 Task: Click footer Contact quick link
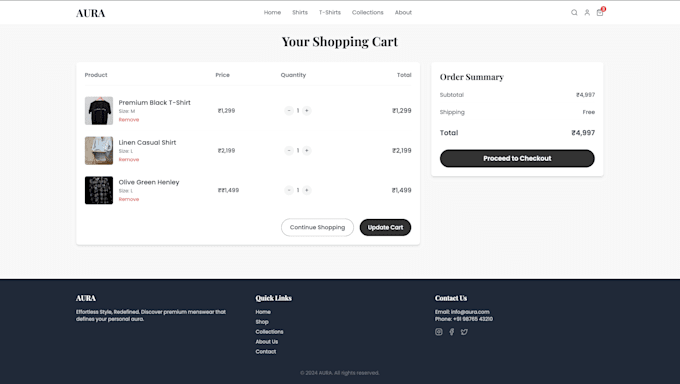[x=265, y=352]
